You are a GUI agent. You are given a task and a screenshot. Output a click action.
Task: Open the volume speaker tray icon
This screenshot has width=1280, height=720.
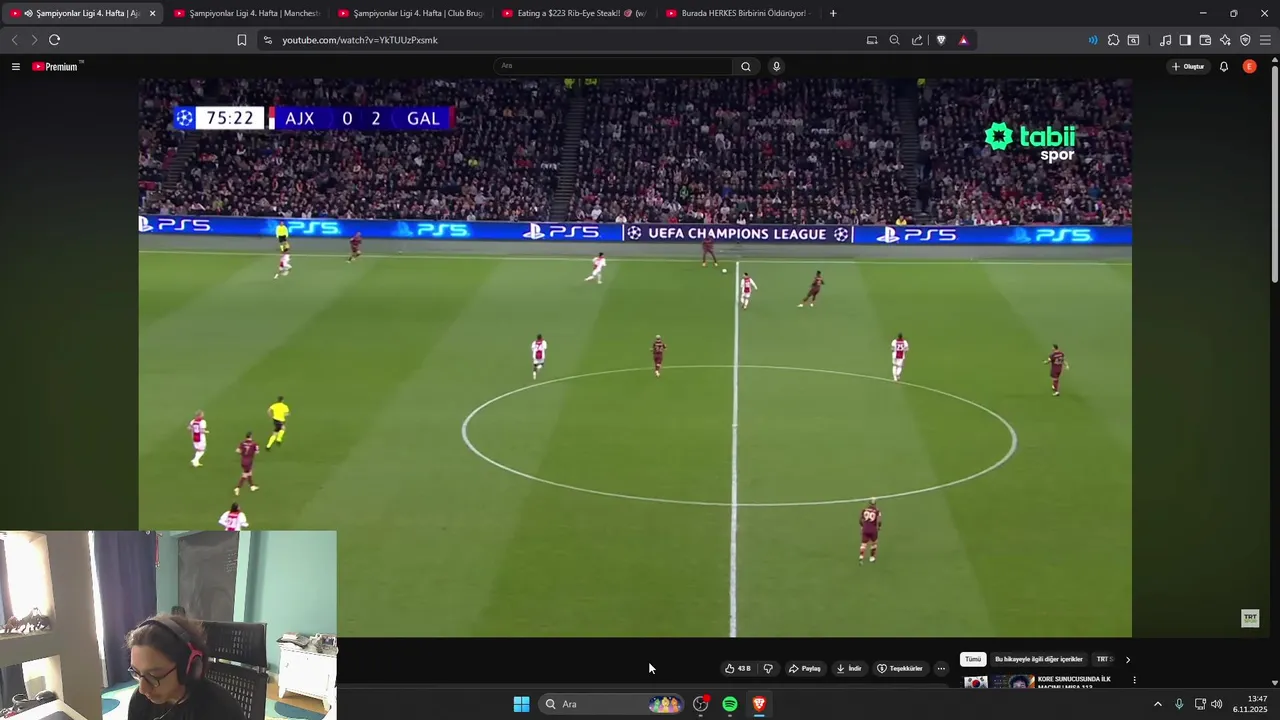pyautogui.click(x=1216, y=704)
